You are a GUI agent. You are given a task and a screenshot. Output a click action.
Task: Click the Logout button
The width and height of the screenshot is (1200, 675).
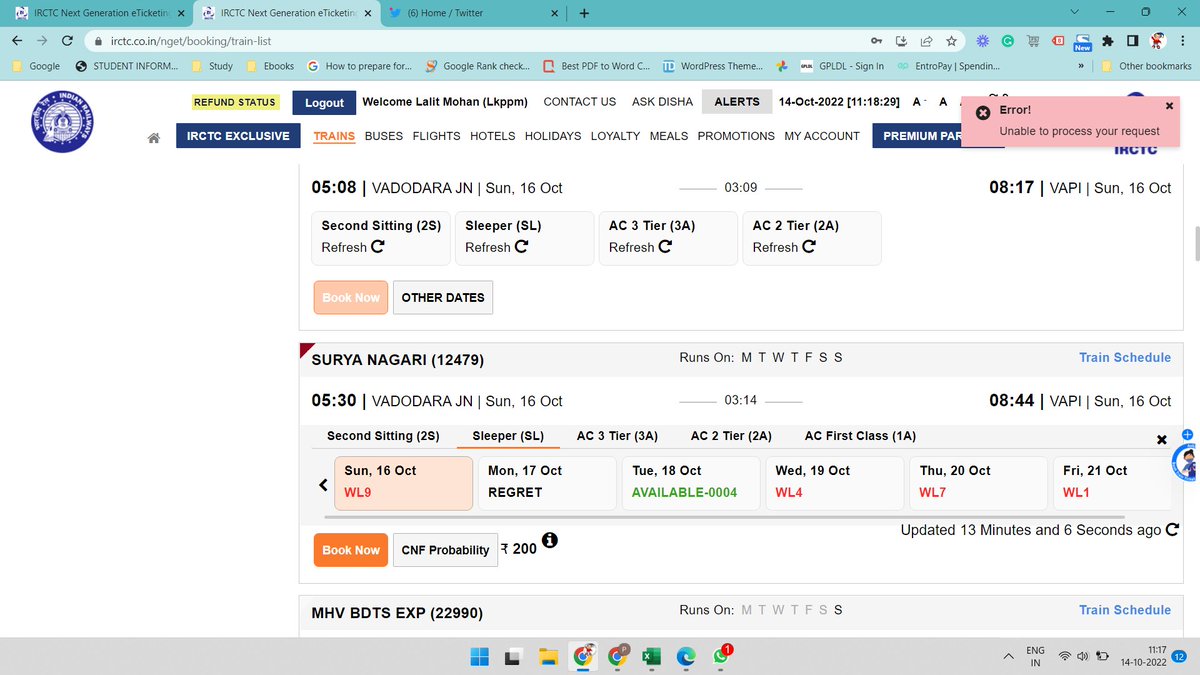point(324,102)
